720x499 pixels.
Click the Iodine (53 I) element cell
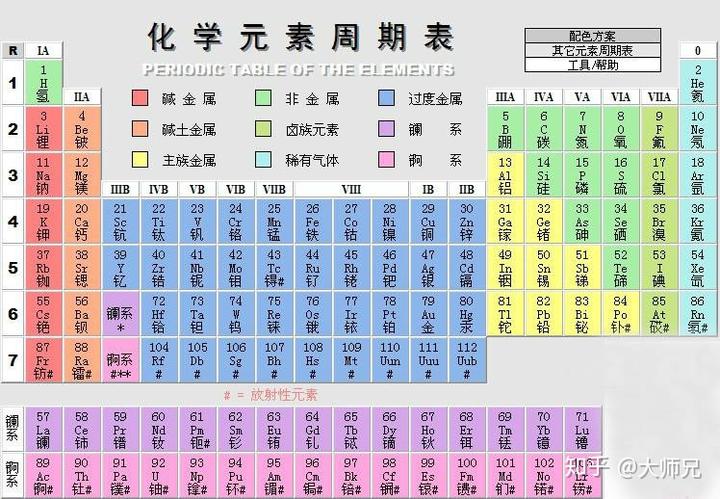(x=659, y=268)
